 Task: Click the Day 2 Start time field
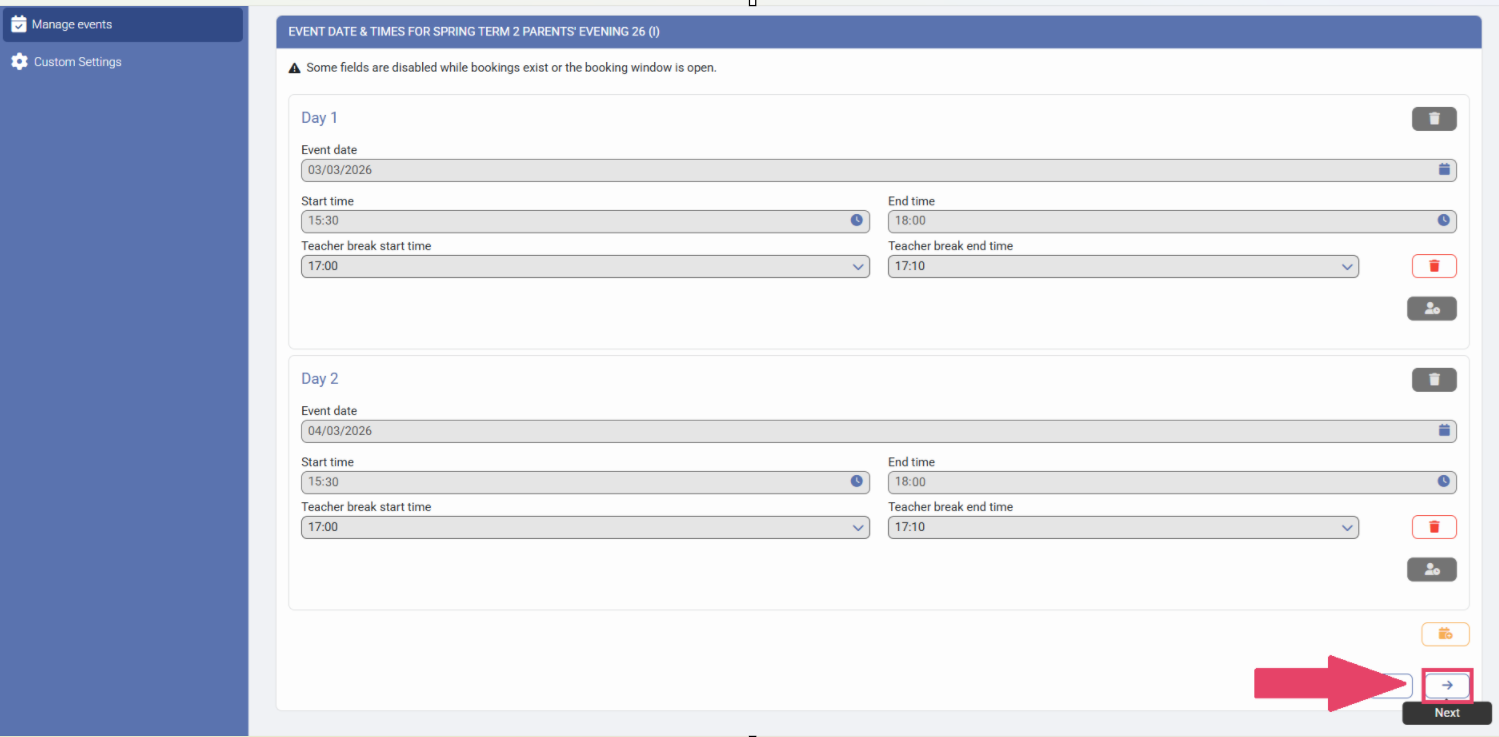tap(575, 482)
